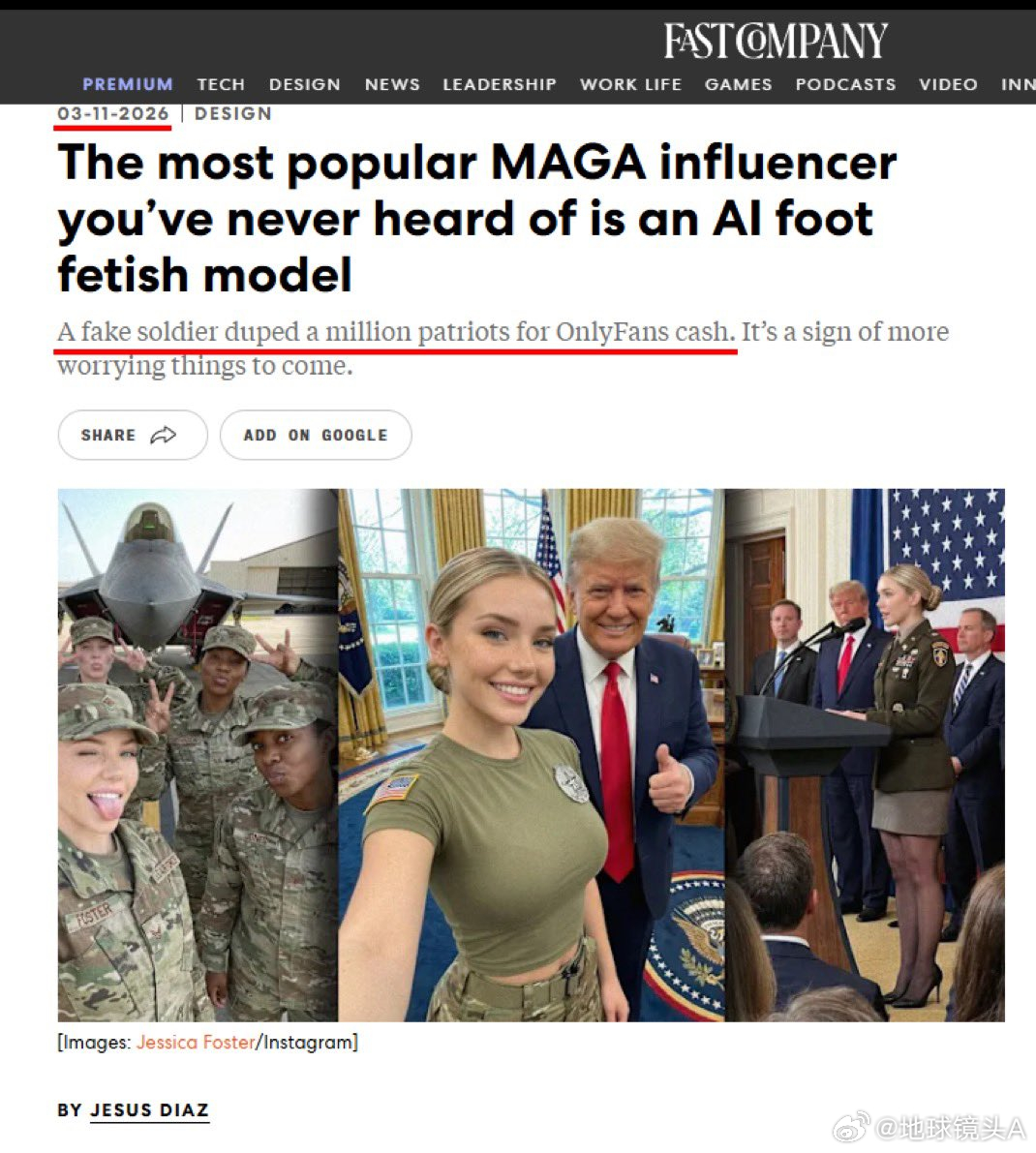
Task: Click the article headline about the MAGA influencer
Action: pyautogui.click(x=476, y=219)
